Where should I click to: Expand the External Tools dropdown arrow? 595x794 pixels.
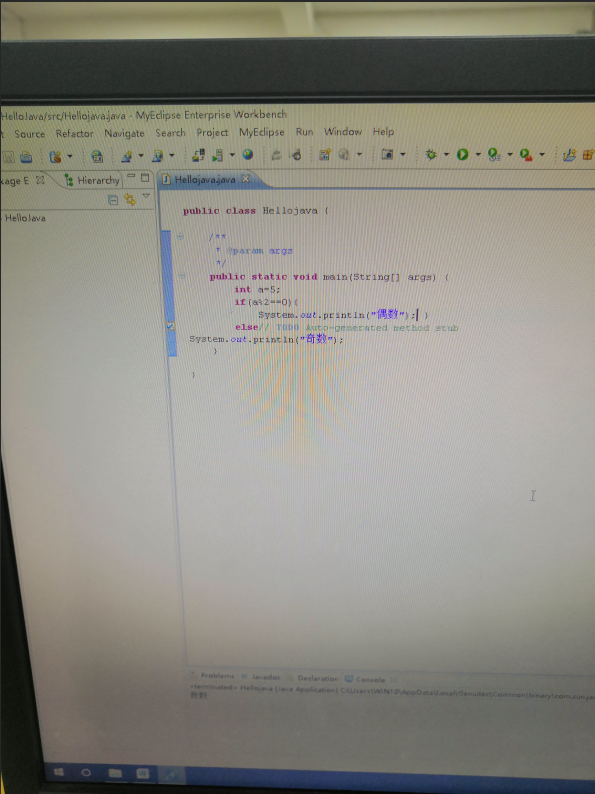(x=542, y=154)
